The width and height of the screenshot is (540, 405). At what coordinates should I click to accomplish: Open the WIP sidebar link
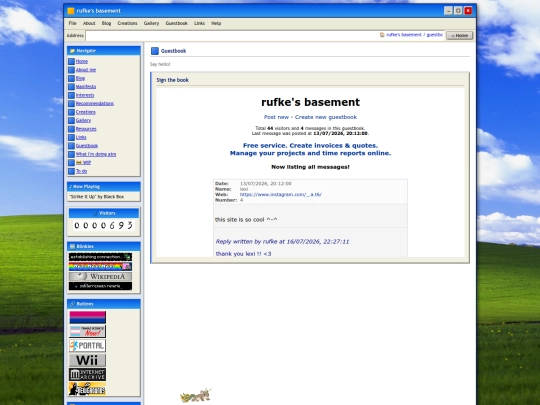(83, 163)
